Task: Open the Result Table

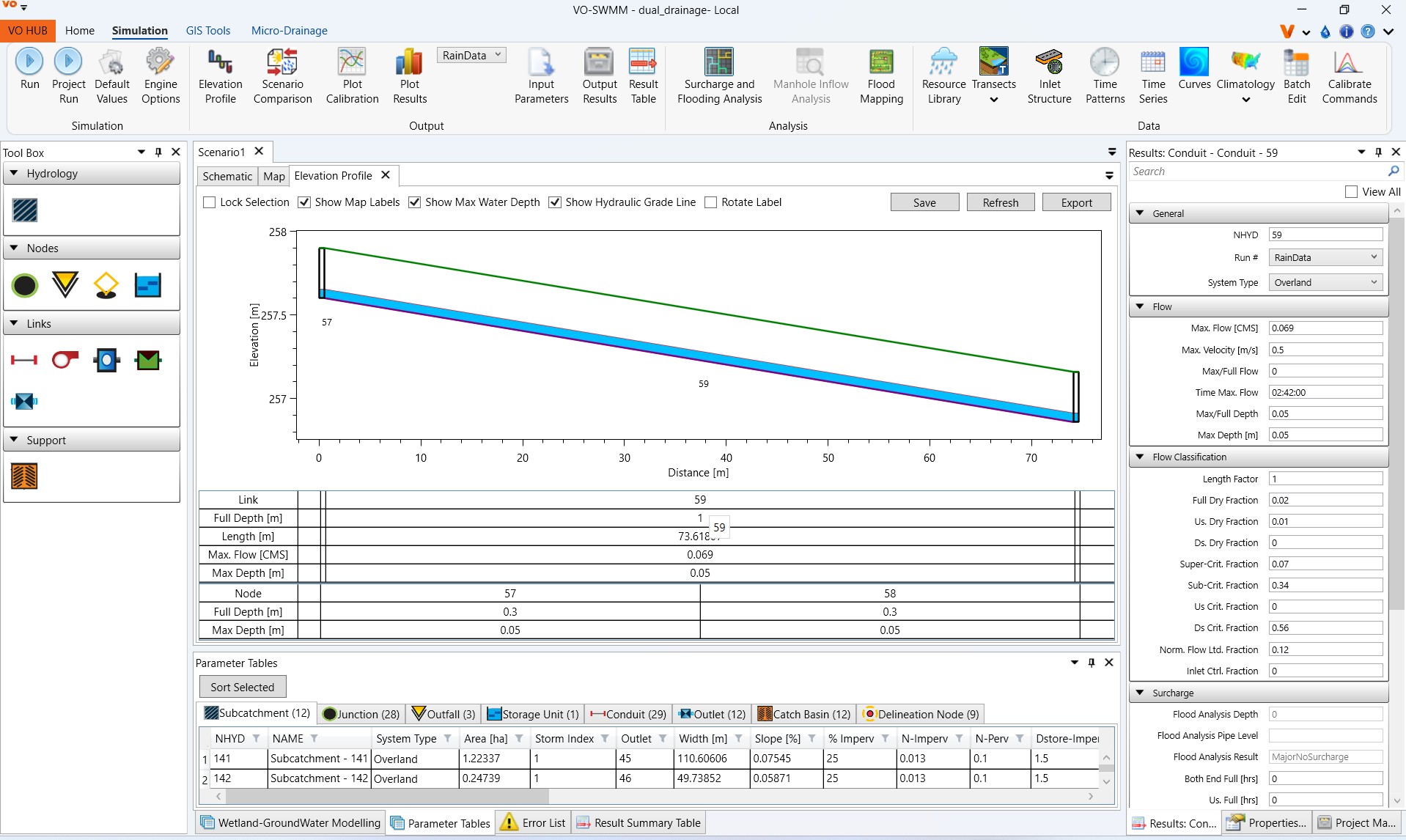Action: (643, 75)
